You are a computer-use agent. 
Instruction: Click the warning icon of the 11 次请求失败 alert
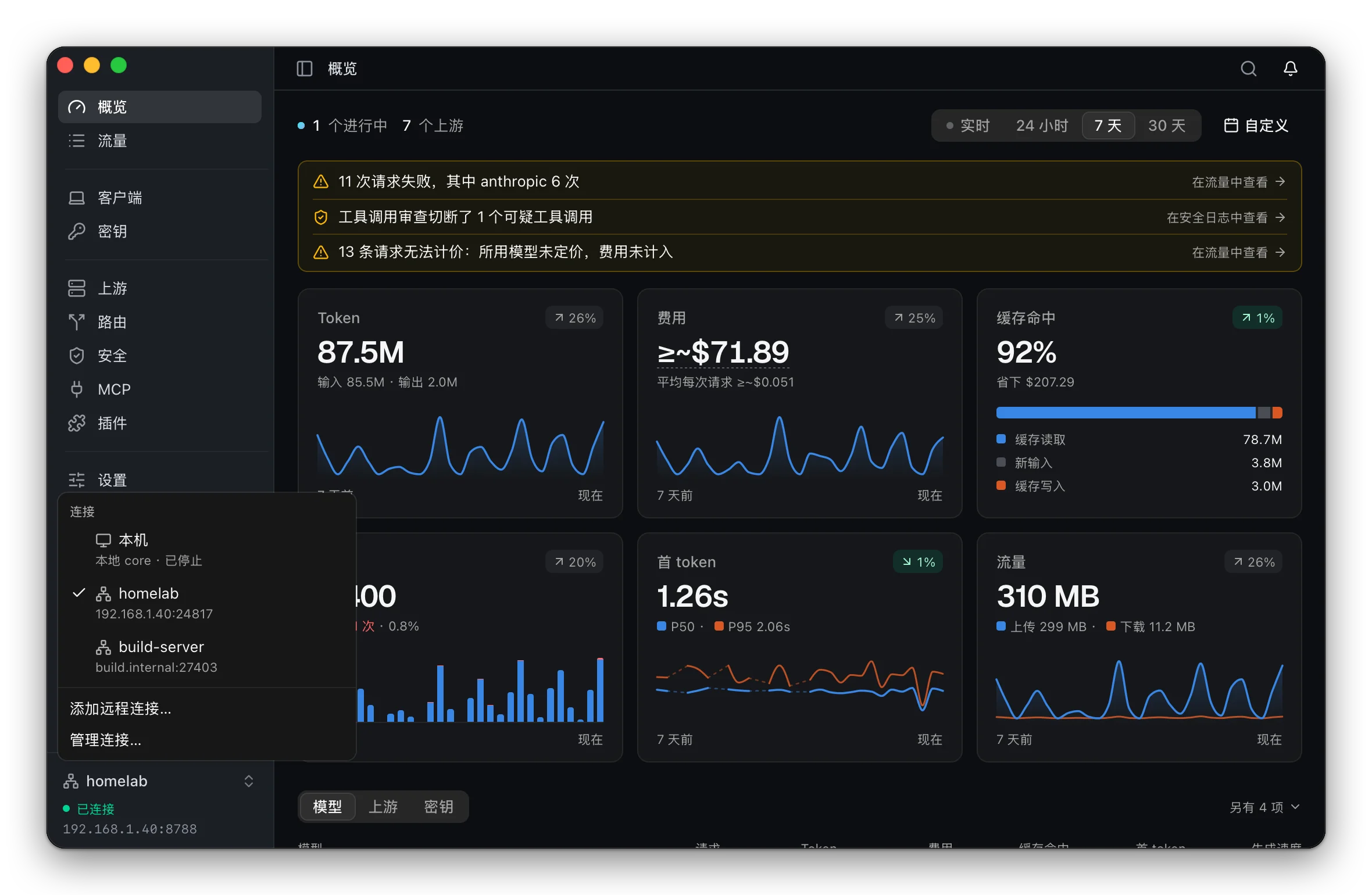point(321,182)
